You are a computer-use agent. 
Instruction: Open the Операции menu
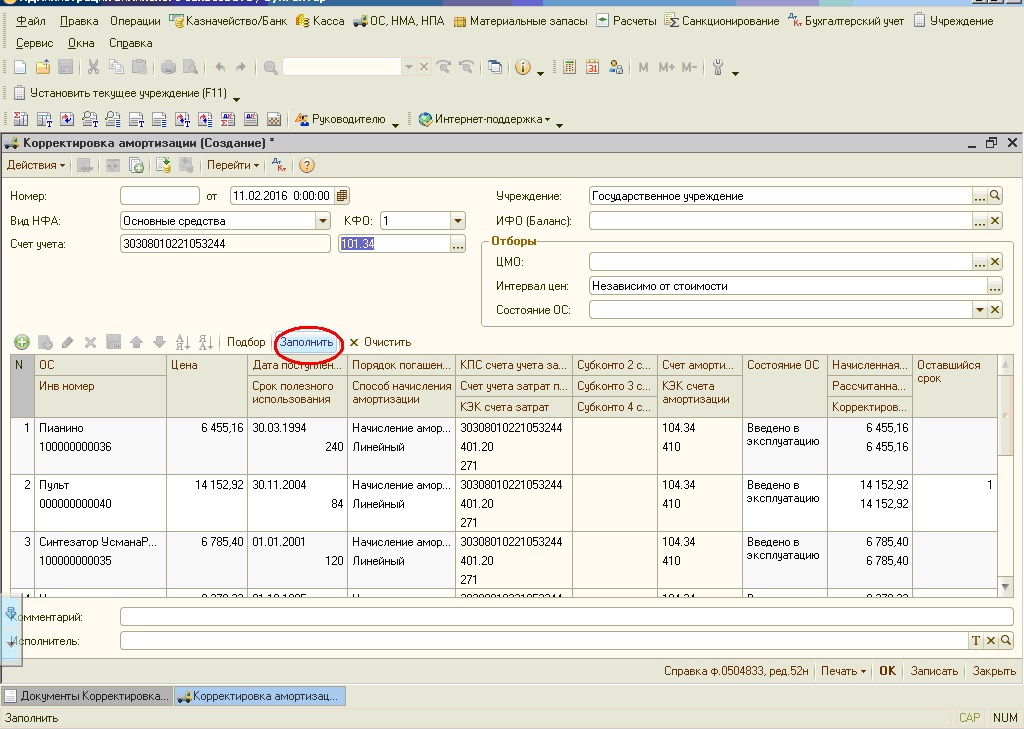tap(135, 21)
